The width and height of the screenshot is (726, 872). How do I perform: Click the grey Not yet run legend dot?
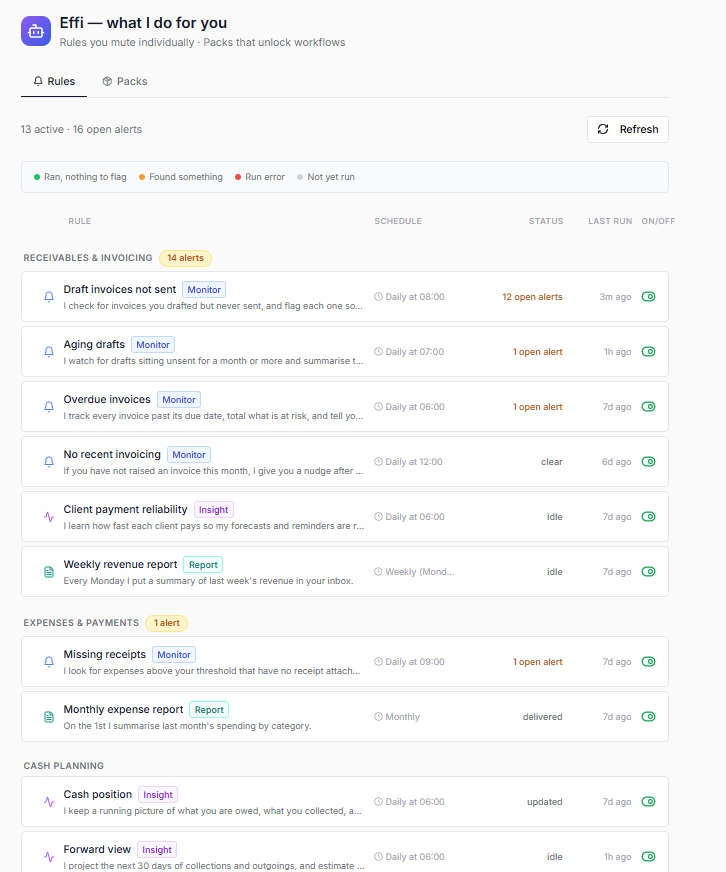tap(300, 177)
